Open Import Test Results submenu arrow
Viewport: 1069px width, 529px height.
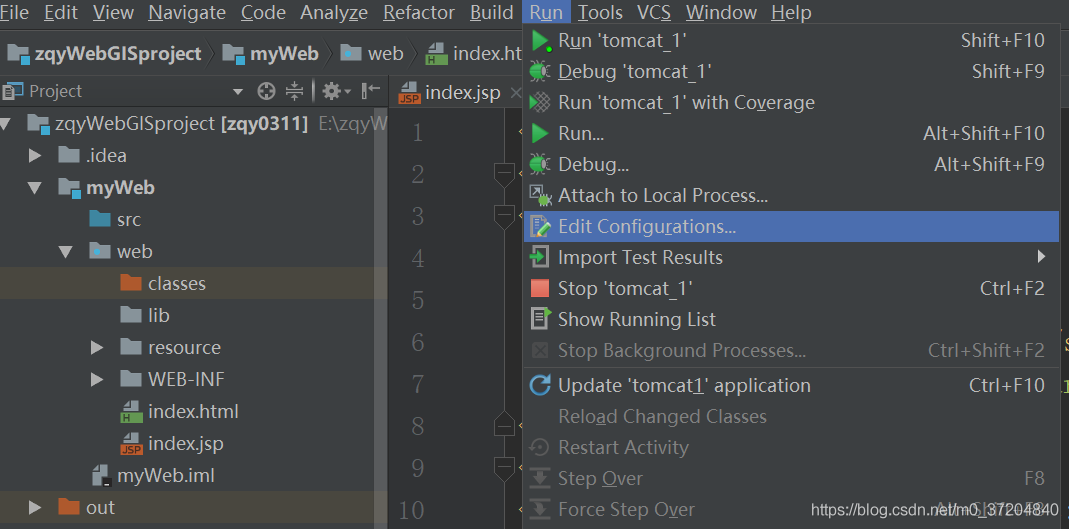[1041, 257]
